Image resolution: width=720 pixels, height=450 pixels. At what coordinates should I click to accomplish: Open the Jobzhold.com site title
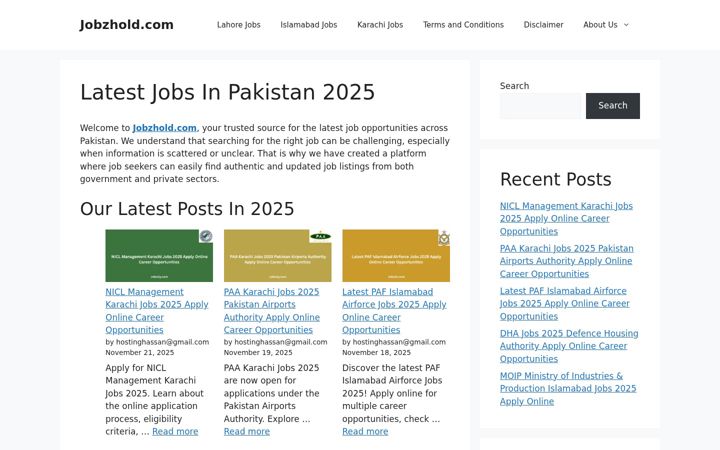coord(126,25)
